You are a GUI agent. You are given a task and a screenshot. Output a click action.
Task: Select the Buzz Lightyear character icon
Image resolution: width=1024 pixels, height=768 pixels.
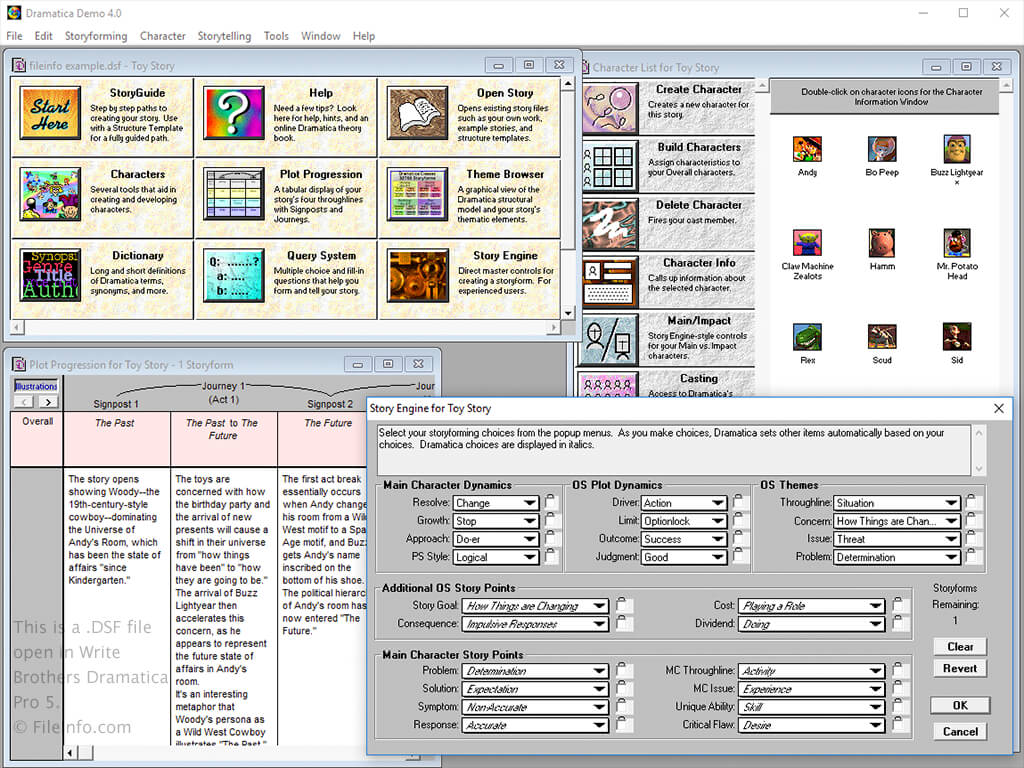tap(957, 150)
